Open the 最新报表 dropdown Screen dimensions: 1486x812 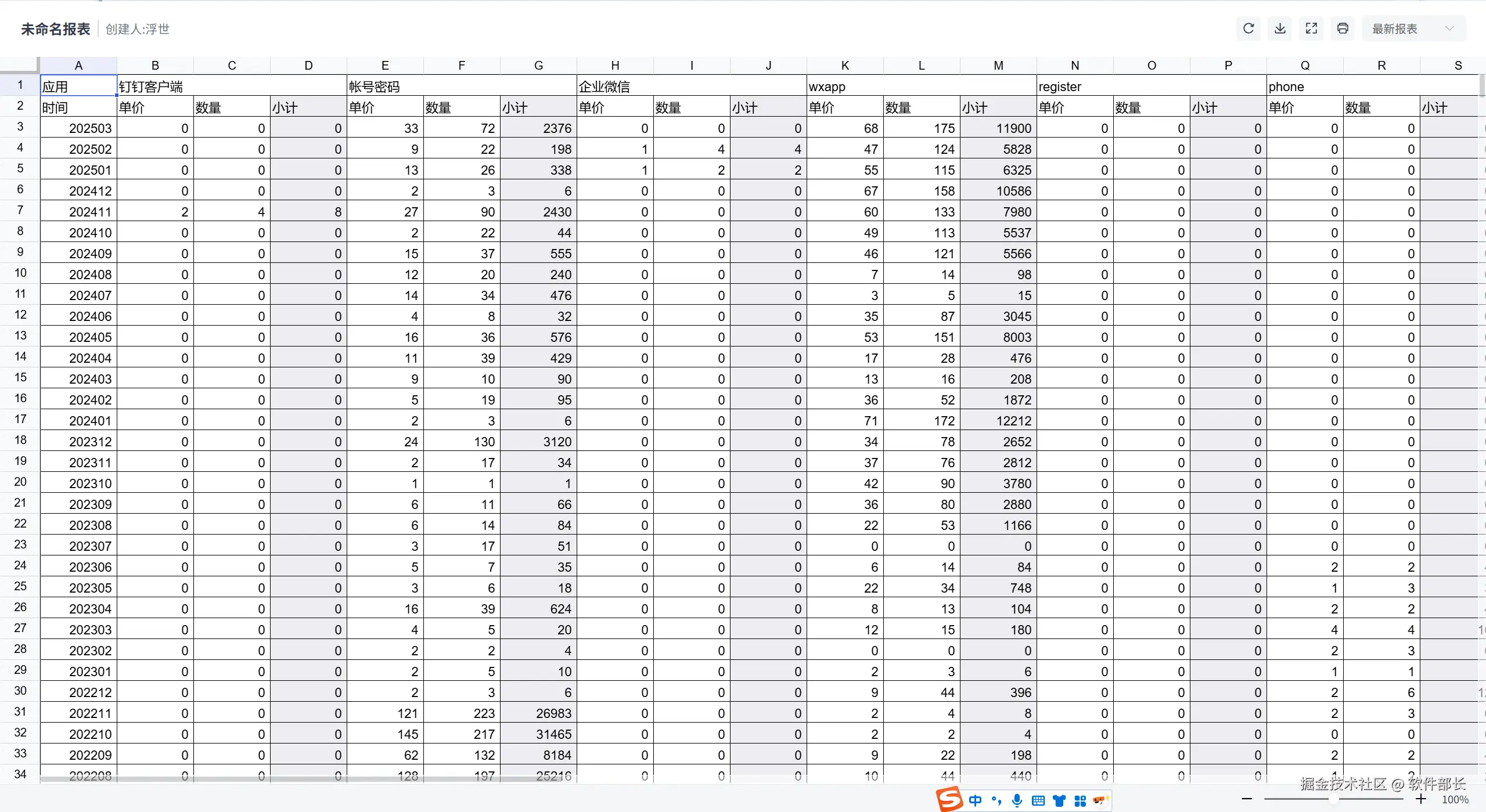(x=1413, y=28)
